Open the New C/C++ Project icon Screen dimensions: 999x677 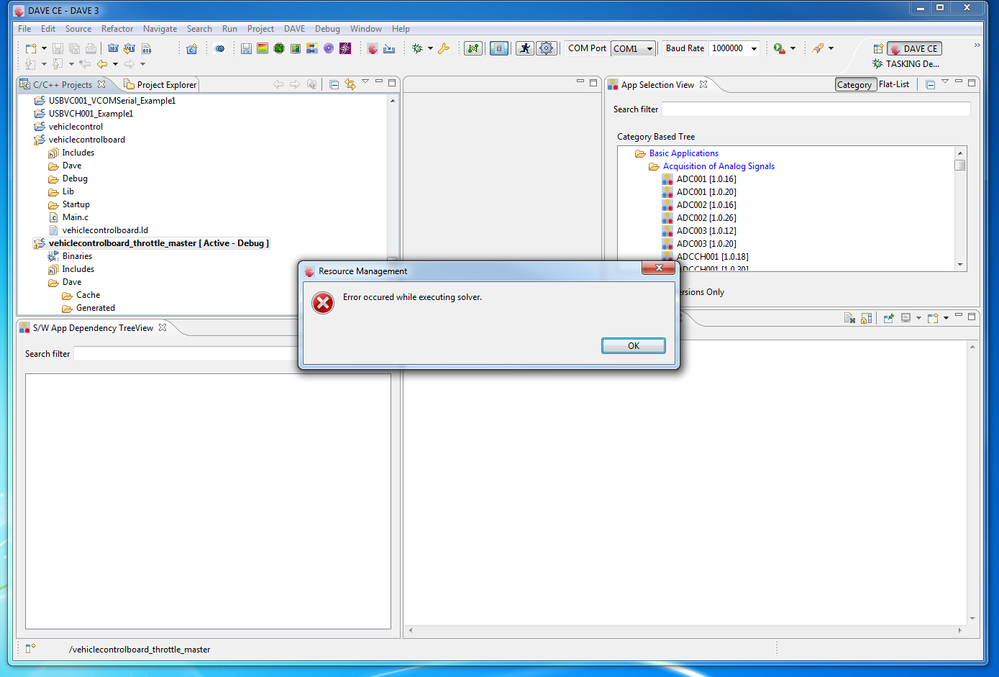tap(29, 48)
